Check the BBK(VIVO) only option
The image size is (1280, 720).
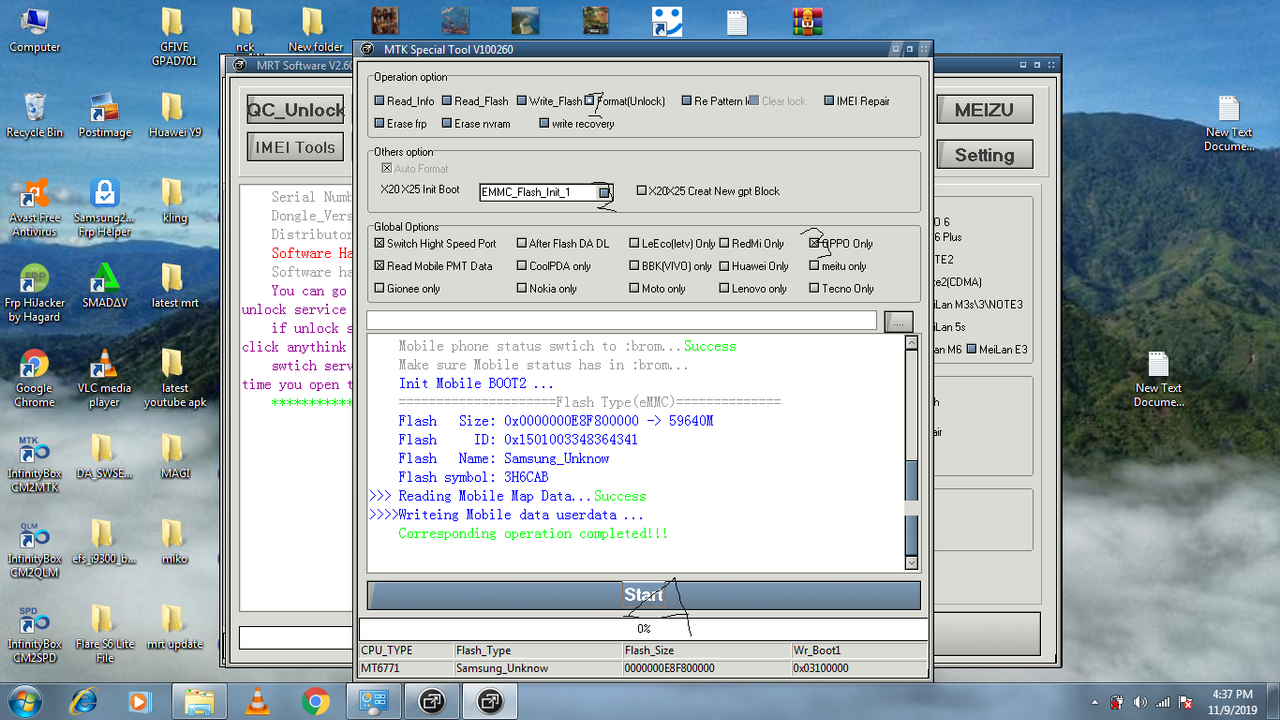coord(634,266)
